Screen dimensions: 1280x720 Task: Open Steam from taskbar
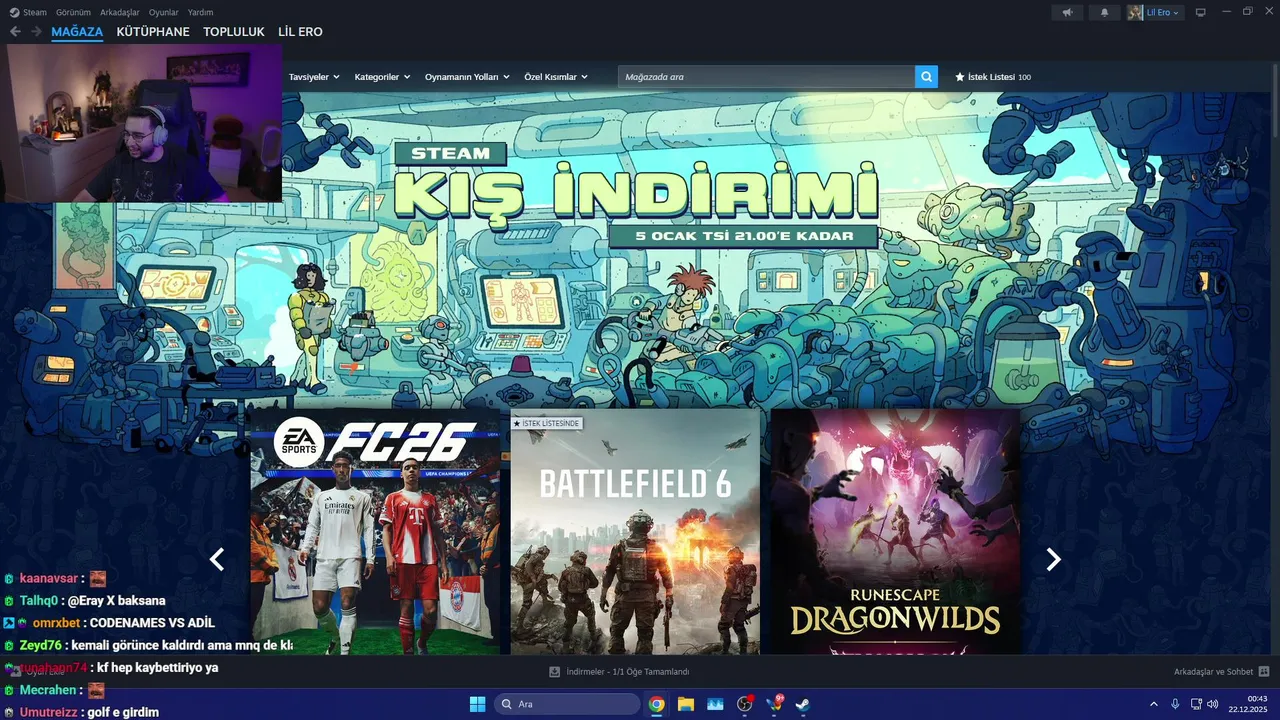(802, 704)
